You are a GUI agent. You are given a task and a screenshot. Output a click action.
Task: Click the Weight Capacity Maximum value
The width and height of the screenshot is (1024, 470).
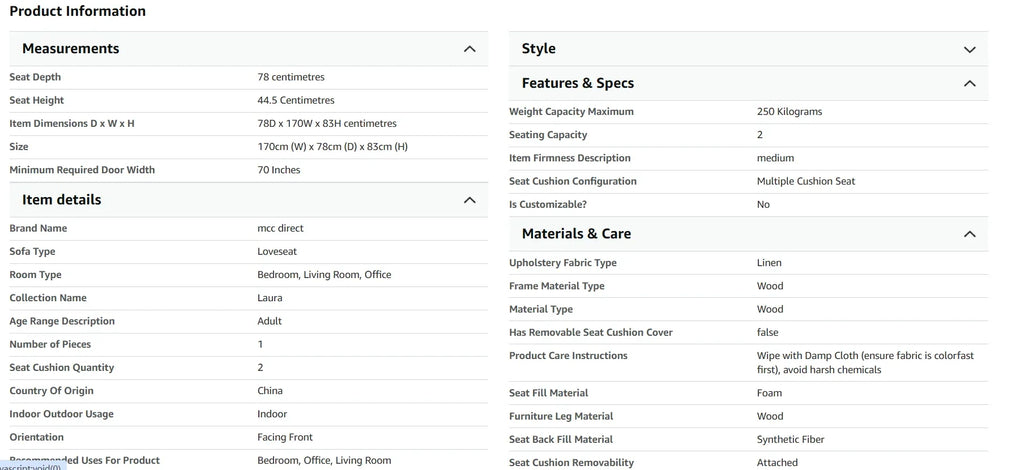tap(790, 112)
